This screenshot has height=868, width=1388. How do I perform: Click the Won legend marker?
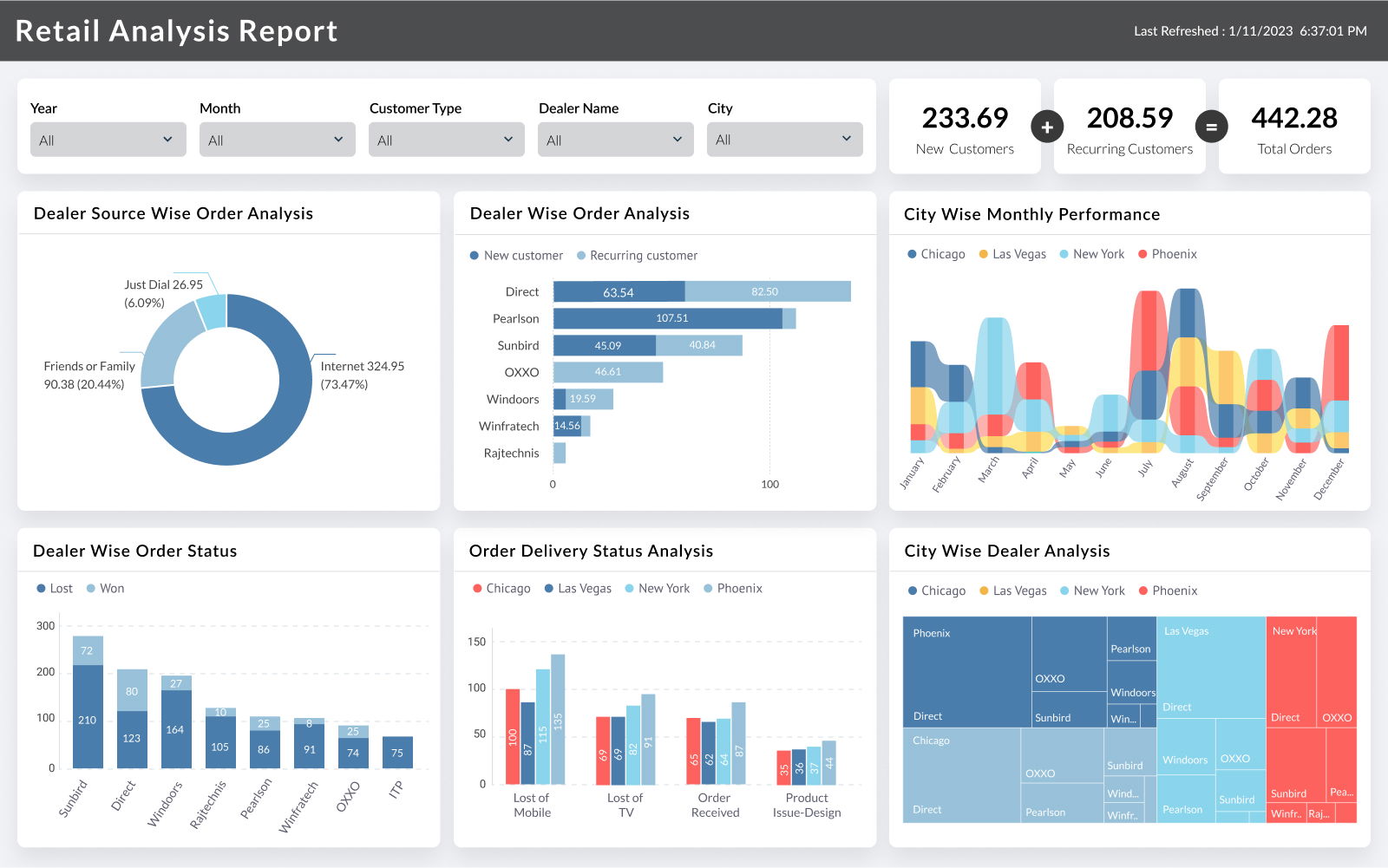point(91,589)
